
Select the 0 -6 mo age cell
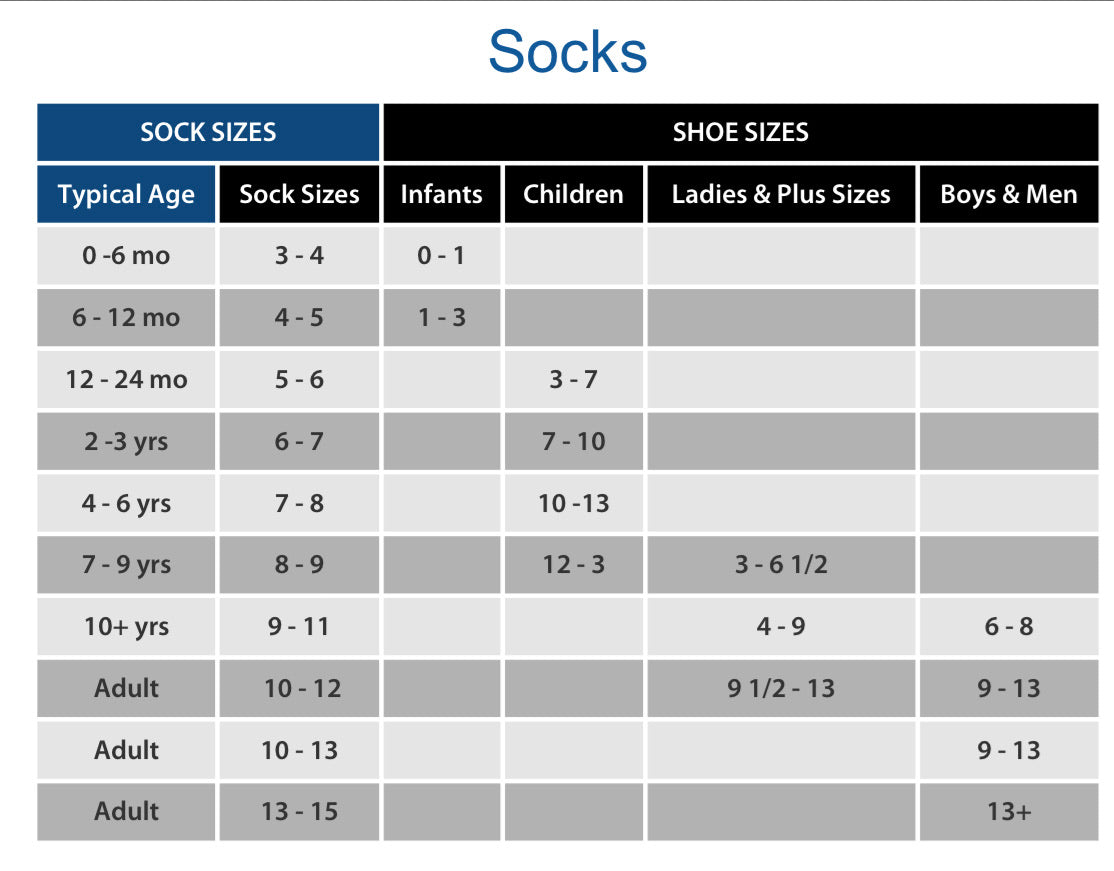[x=126, y=256]
